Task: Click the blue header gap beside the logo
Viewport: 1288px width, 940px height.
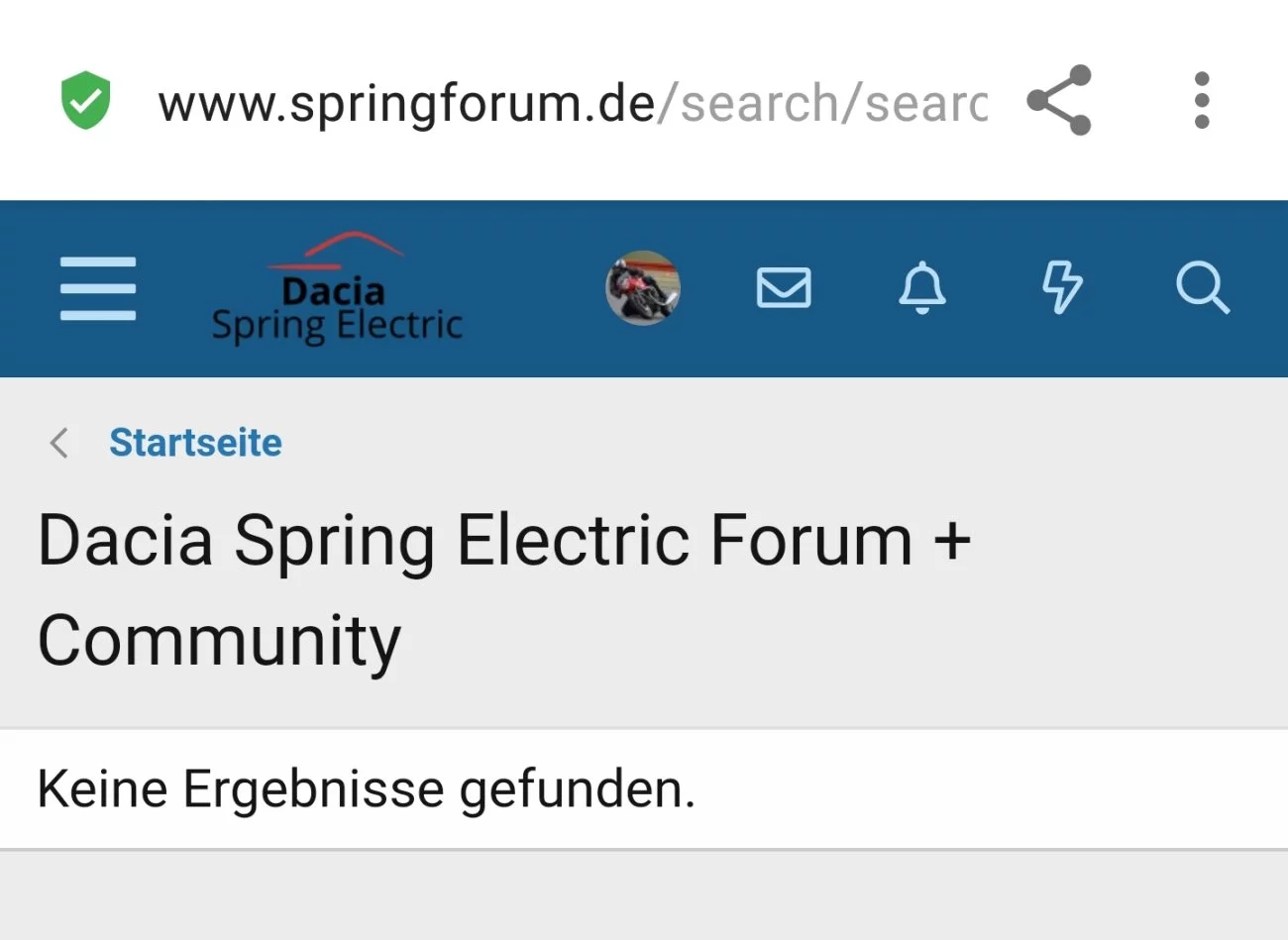Action: [535, 288]
